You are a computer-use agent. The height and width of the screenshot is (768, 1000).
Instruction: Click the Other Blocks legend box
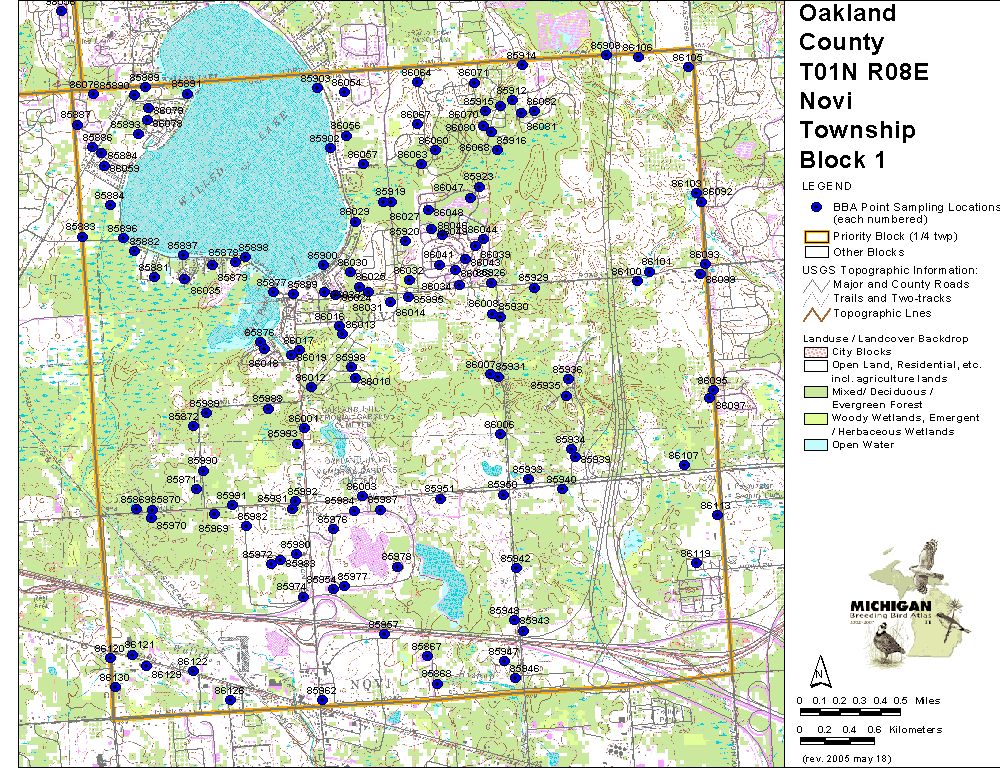click(815, 252)
